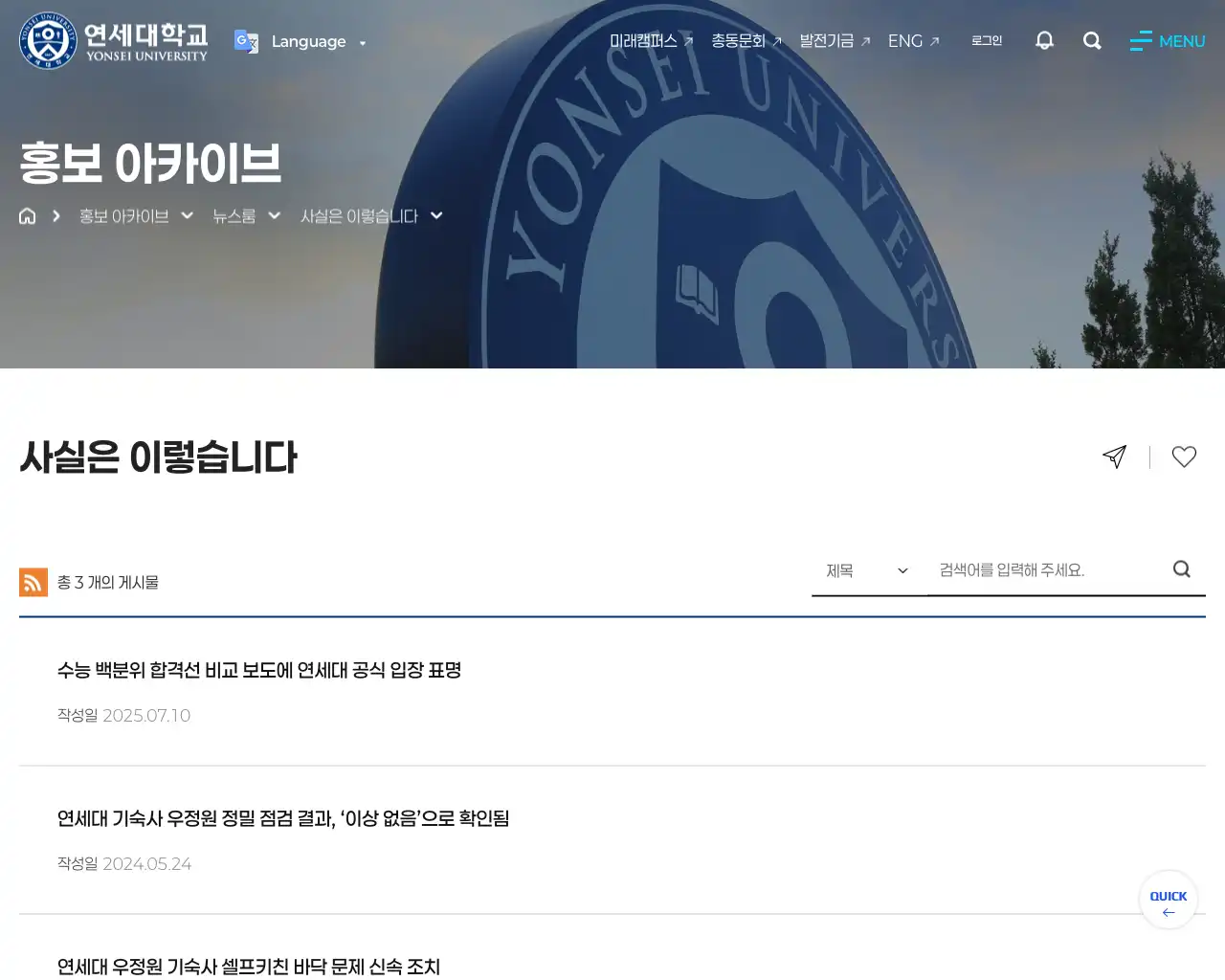The image size is (1225, 980).
Task: Open post 우정원 정밀 점검 결과
Action: [x=283, y=818]
